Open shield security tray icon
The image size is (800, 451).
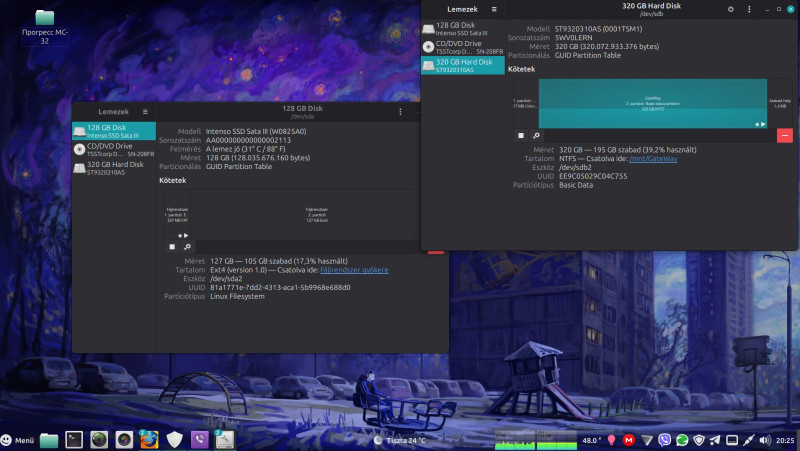pyautogui.click(x=699, y=440)
